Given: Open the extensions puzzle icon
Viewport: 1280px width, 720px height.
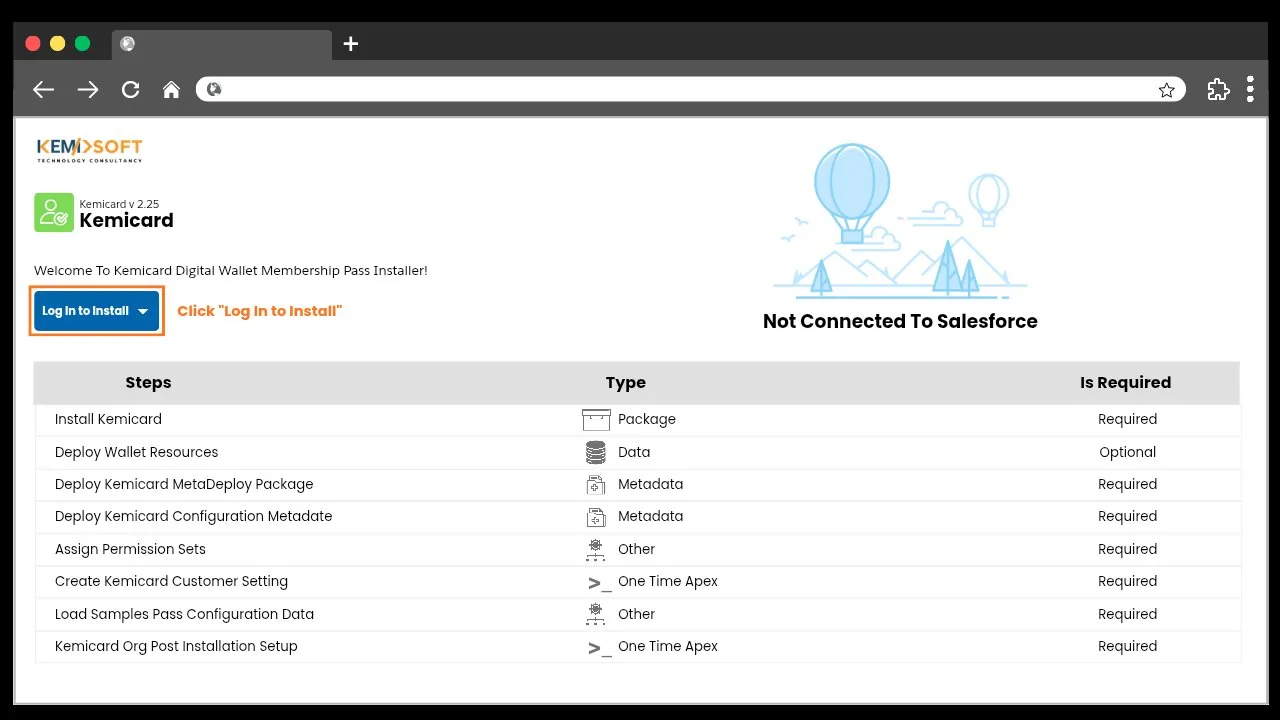Looking at the screenshot, I should click(x=1218, y=90).
